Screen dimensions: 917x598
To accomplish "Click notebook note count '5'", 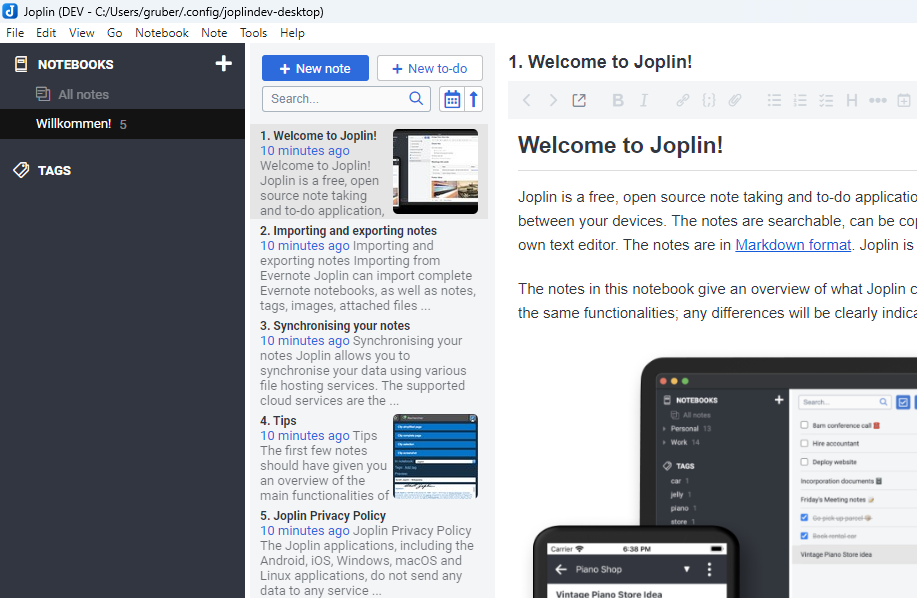I will (123, 125).
